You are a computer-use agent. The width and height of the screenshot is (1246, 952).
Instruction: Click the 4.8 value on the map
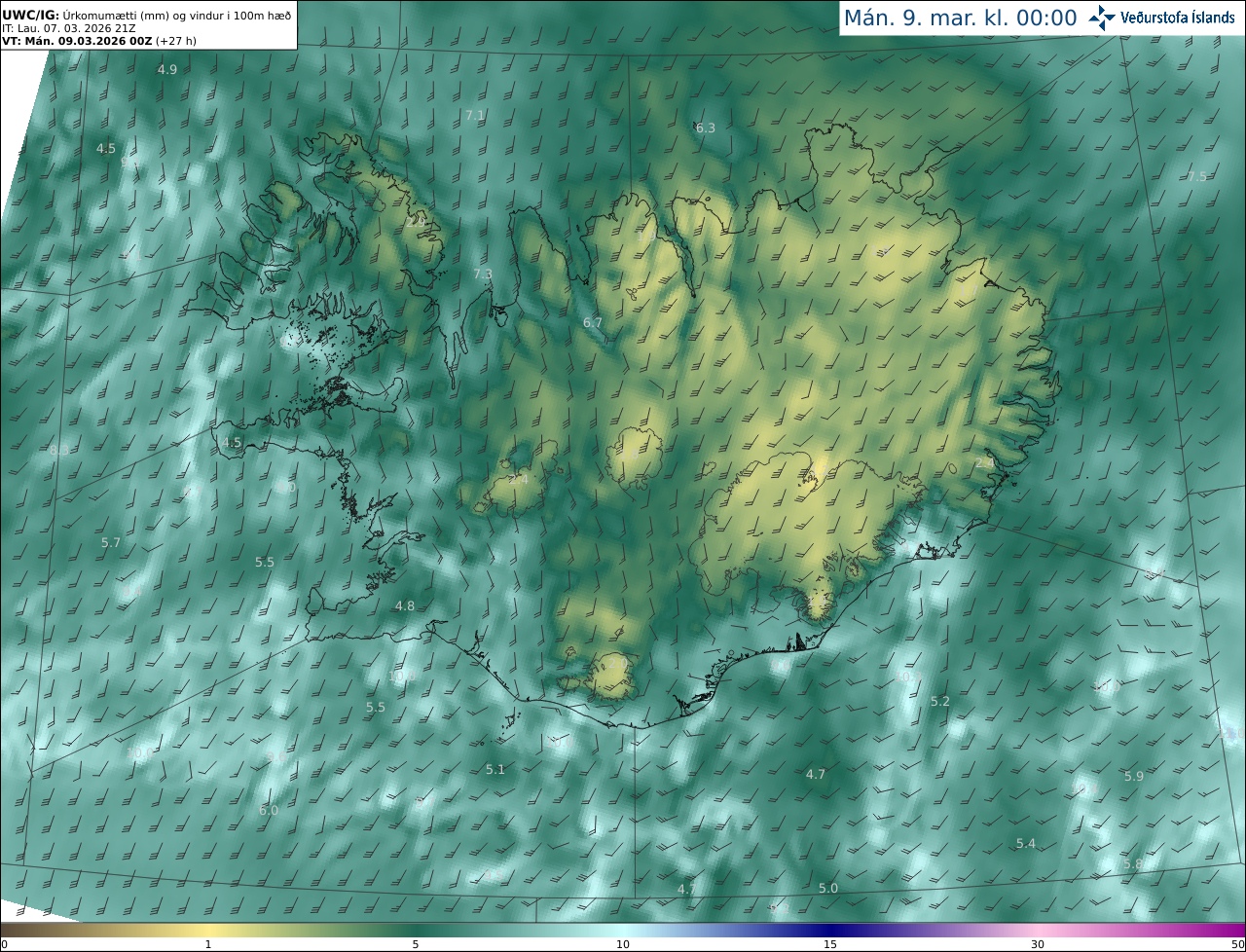(404, 605)
